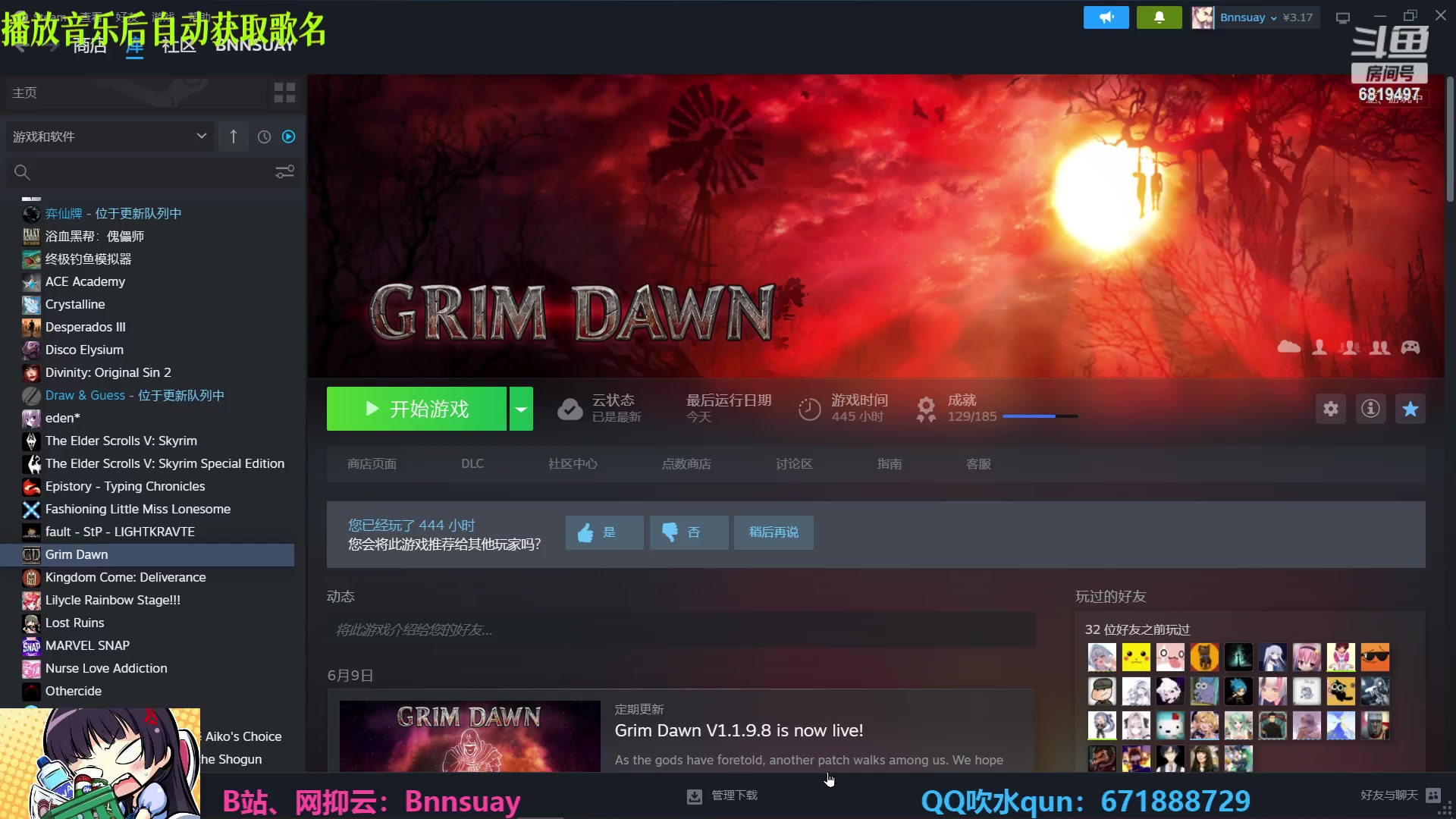Open the 社区中心 tab
Viewport: 1456px width, 819px height.
(x=573, y=463)
